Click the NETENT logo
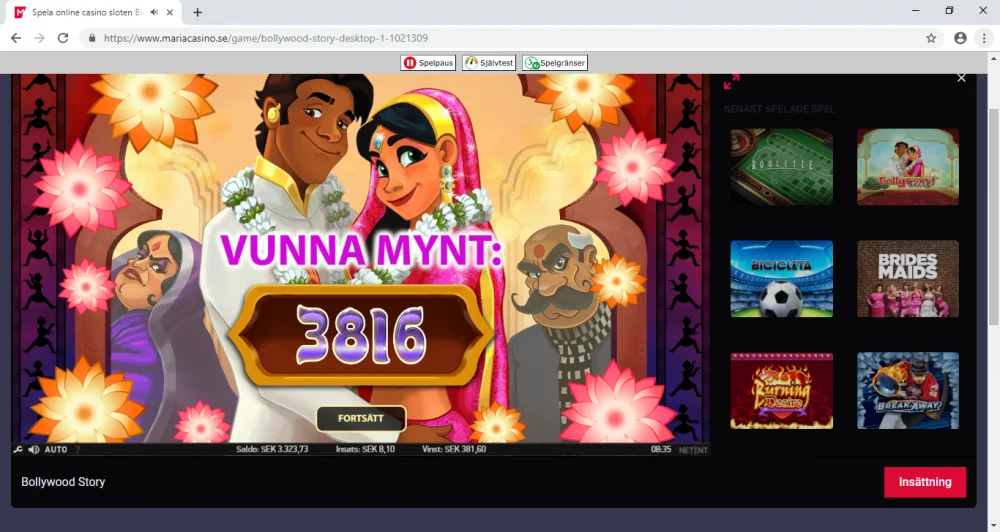This screenshot has height=532, width=1000. (x=693, y=450)
